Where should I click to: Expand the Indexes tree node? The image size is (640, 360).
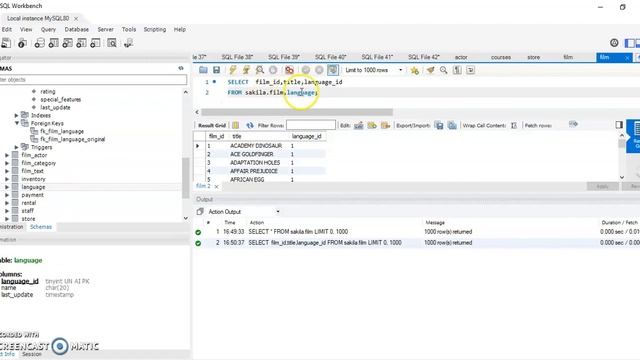tap(17, 116)
